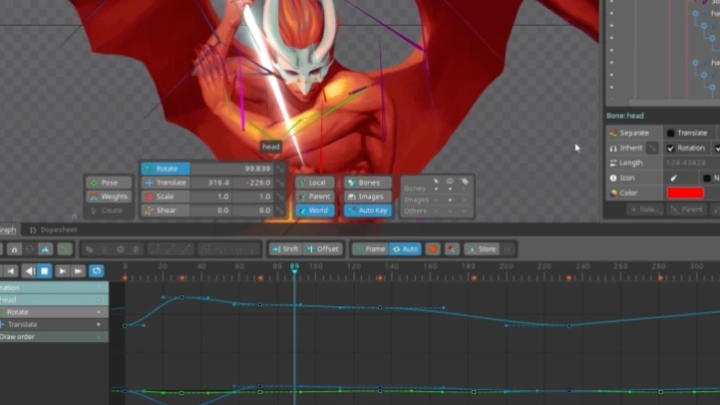Screen dimensions: 720x405
Task: Click the Parent button under bone properties
Action: tap(687, 209)
